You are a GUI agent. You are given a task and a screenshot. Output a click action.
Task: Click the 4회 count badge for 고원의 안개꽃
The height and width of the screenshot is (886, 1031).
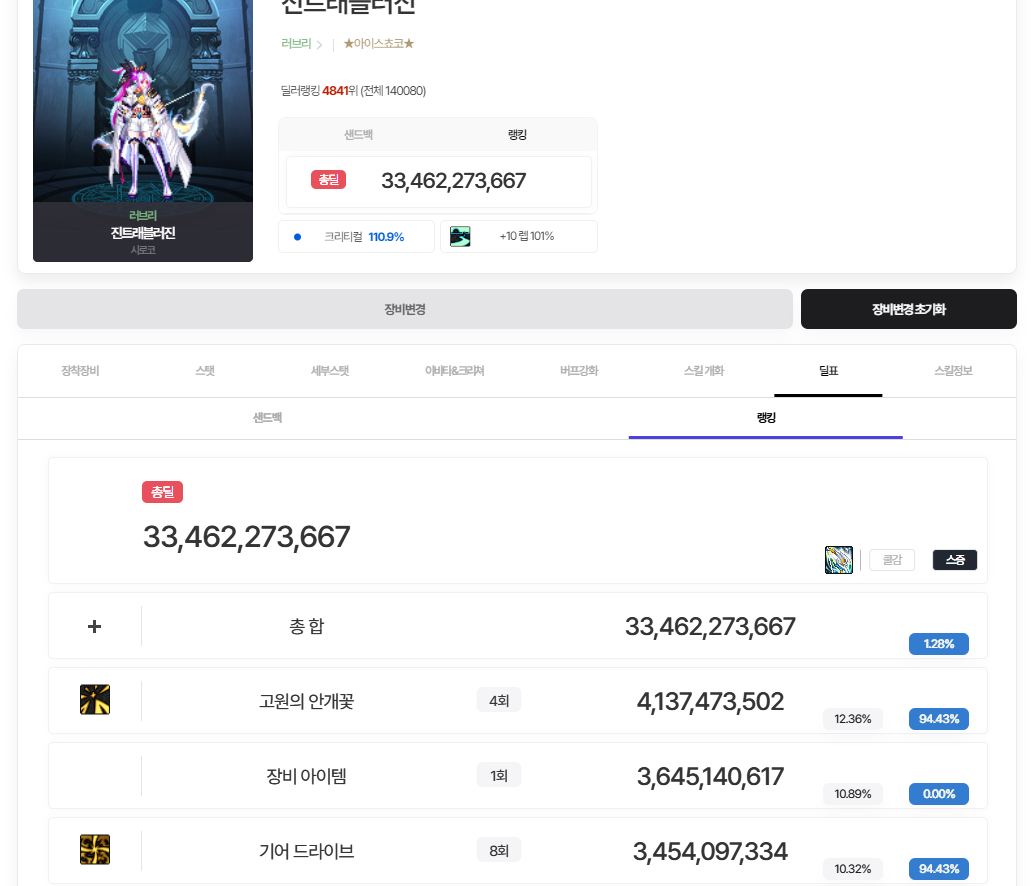(x=499, y=701)
